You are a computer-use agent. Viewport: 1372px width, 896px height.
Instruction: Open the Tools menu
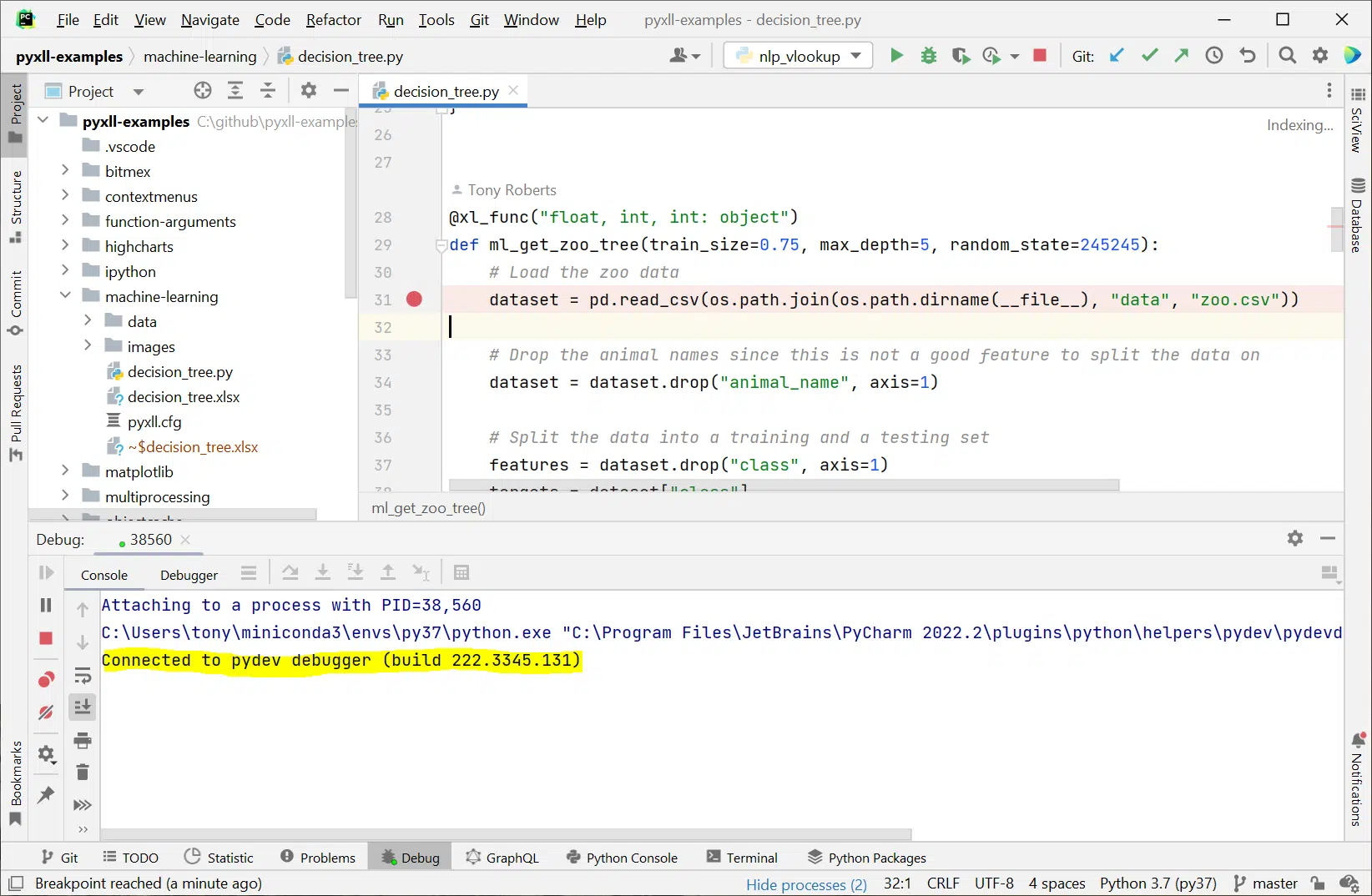point(436,19)
